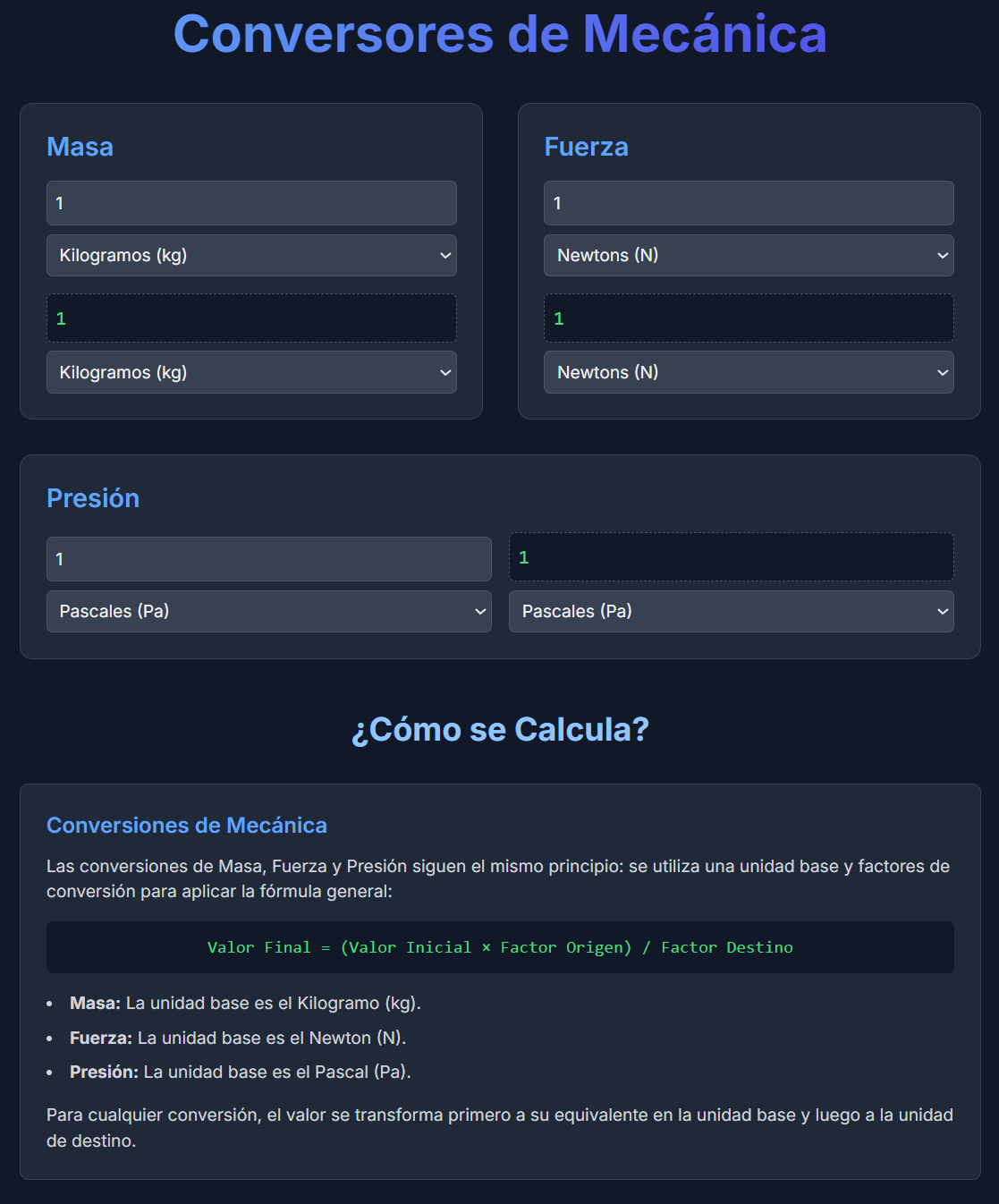Select the Fuerza converted result field
The height and width of the screenshot is (1204, 999).
(x=749, y=318)
